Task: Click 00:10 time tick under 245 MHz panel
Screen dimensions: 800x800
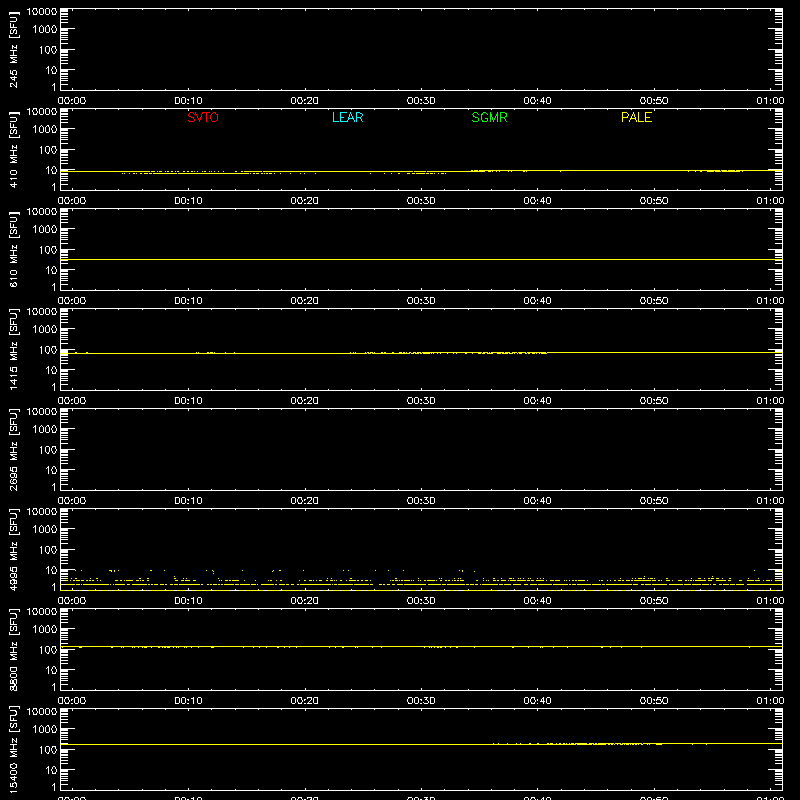Action: pos(188,101)
